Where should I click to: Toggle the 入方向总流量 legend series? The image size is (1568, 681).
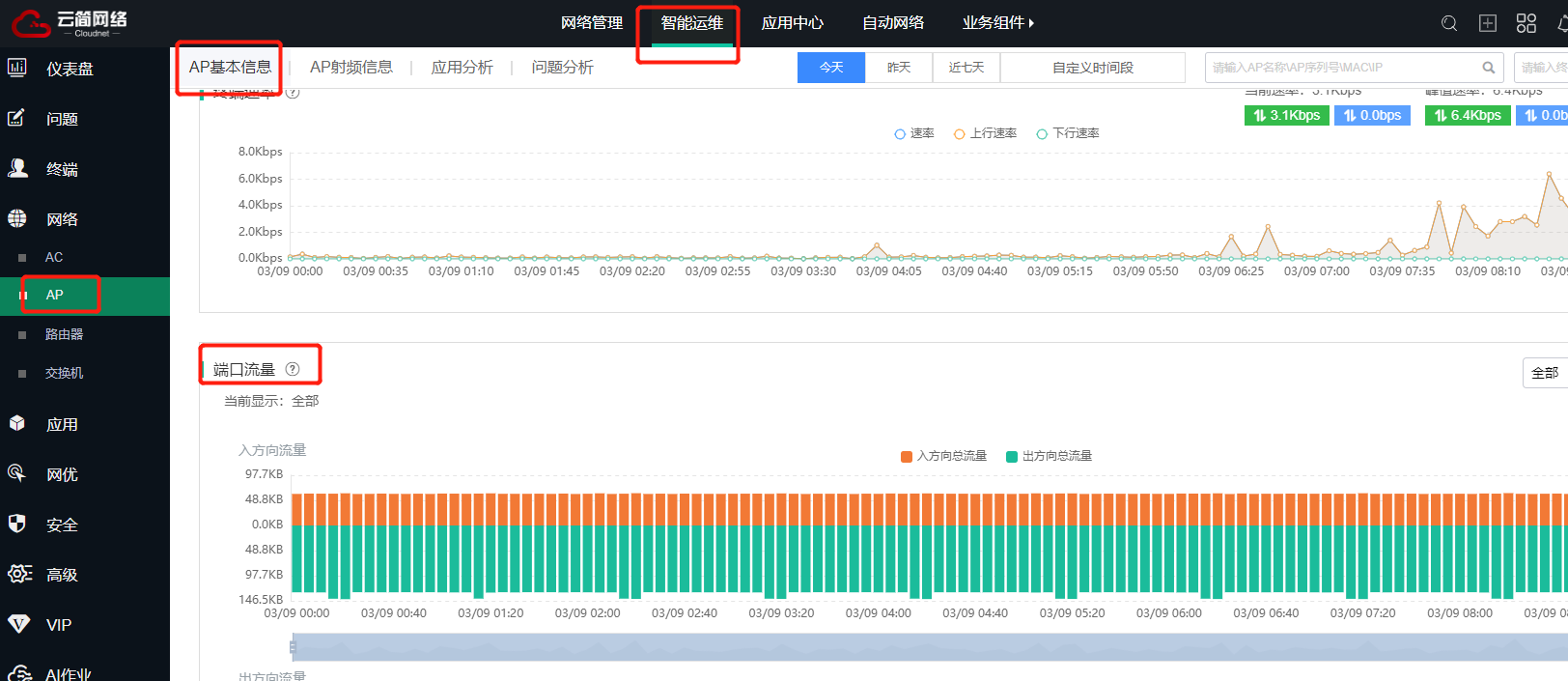click(943, 456)
